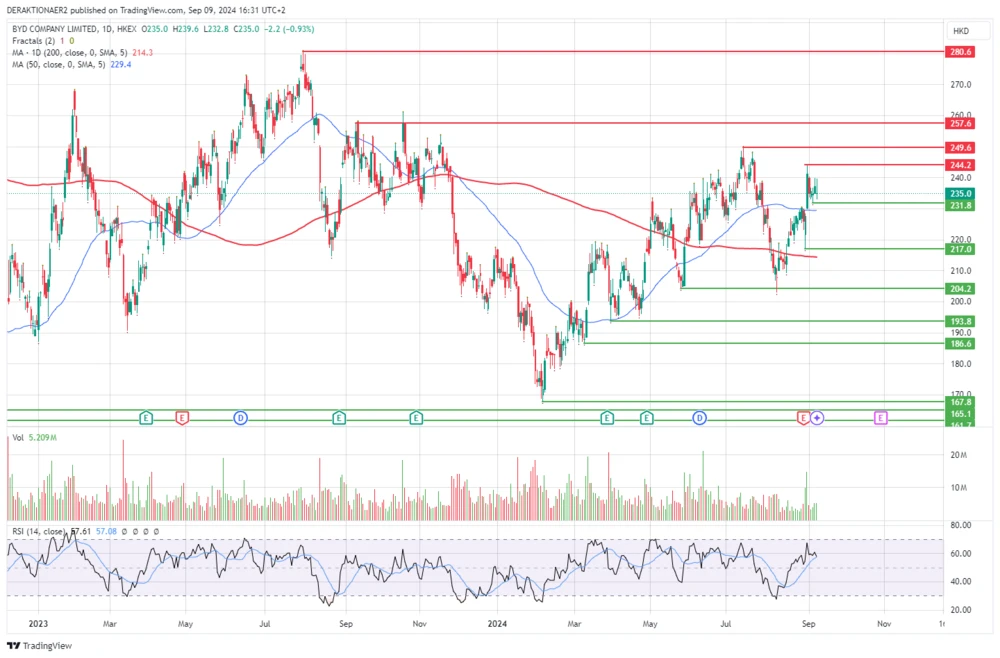Image resolution: width=1000 pixels, height=658 pixels.
Task: Remove RSI indicator using its delete icon
Action: coord(148,532)
